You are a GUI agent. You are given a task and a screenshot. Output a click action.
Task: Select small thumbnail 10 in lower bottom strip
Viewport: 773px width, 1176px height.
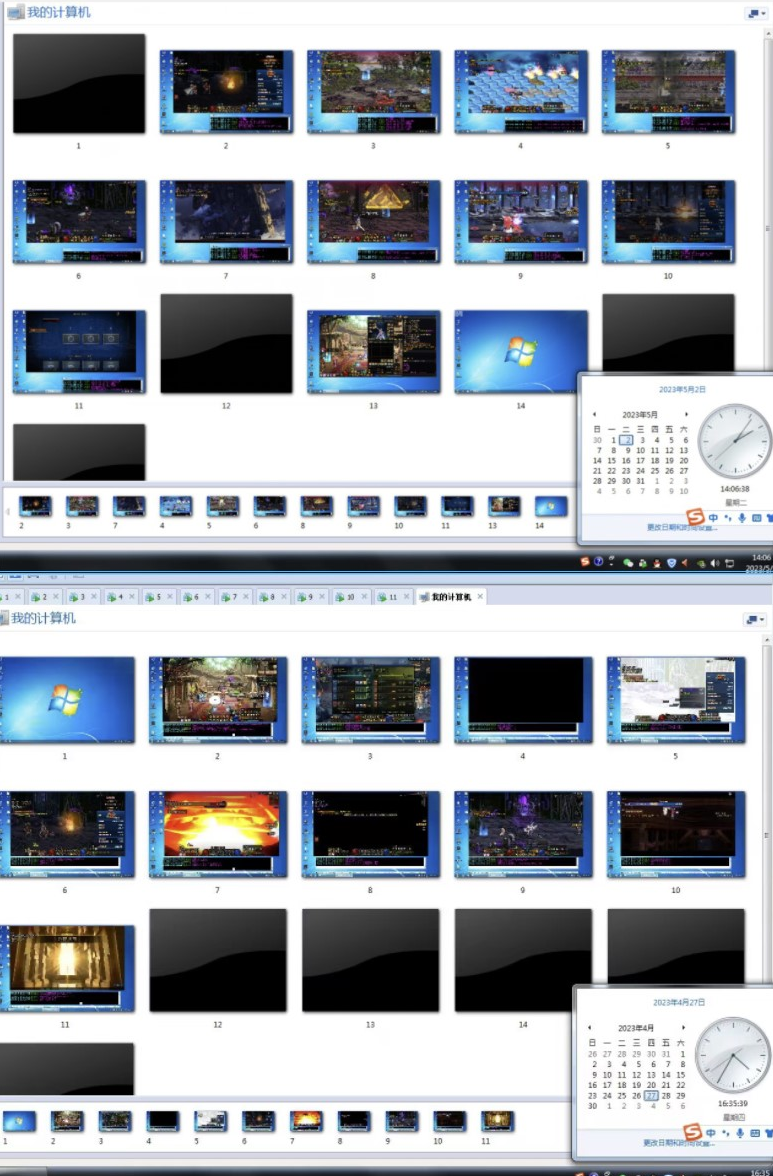449,1121
